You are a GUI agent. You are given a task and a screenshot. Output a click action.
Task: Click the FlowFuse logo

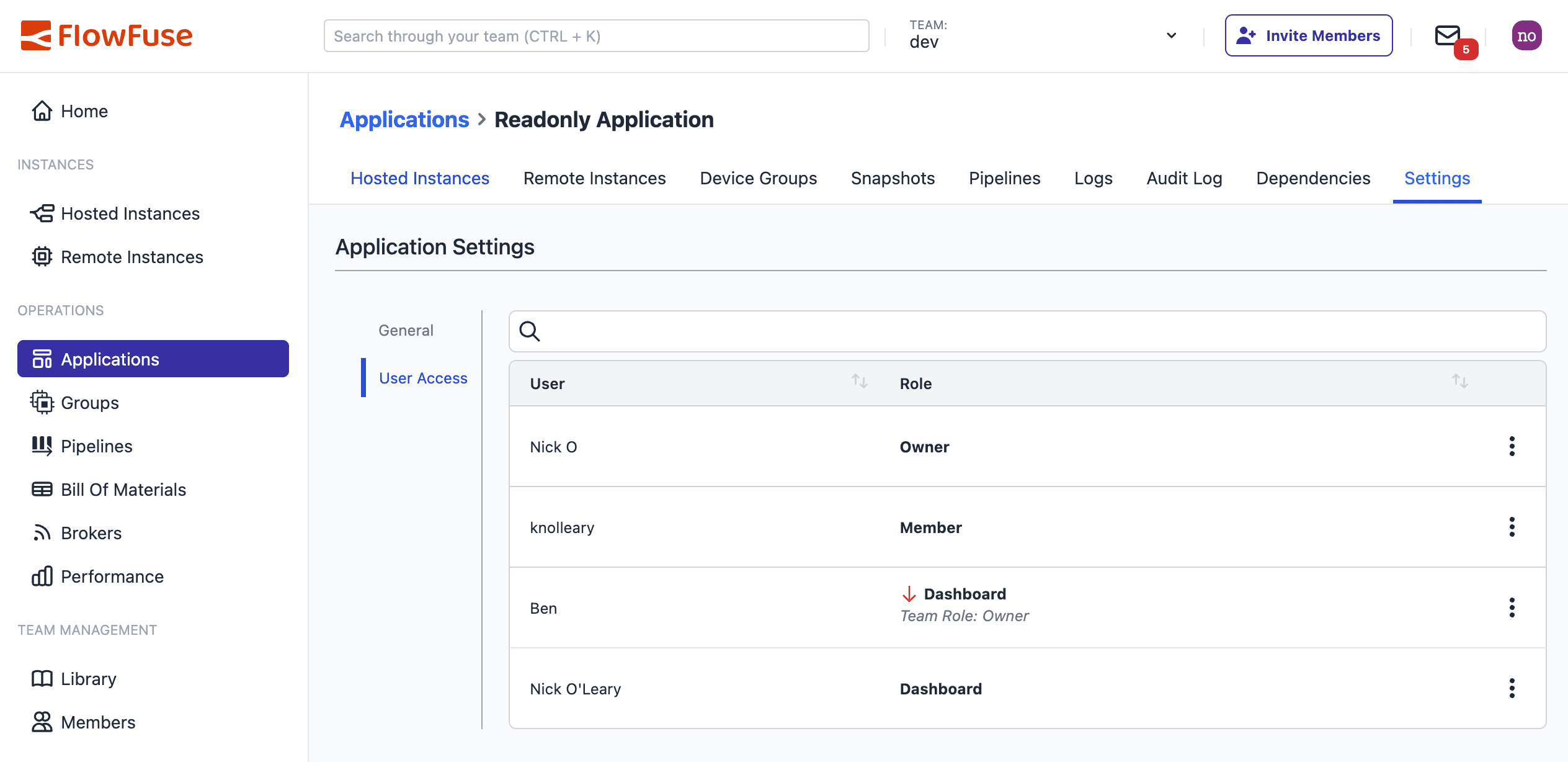coord(107,35)
